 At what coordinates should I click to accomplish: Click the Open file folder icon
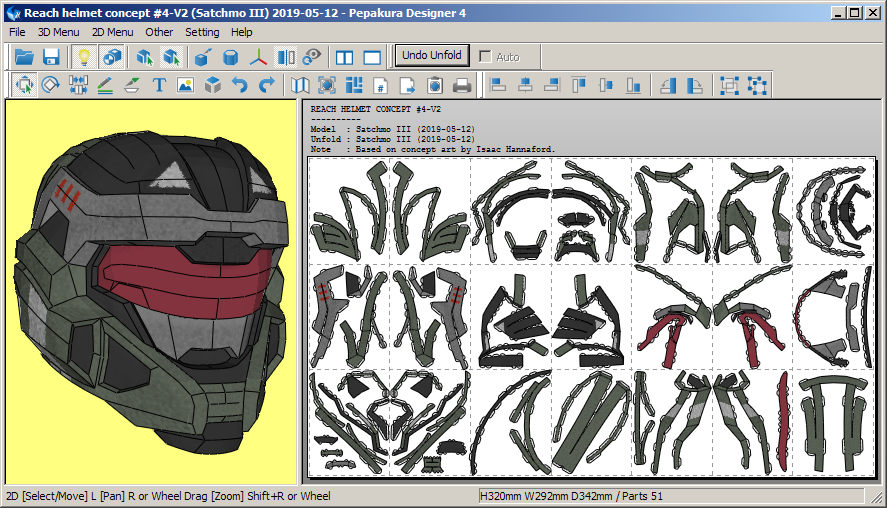24,57
